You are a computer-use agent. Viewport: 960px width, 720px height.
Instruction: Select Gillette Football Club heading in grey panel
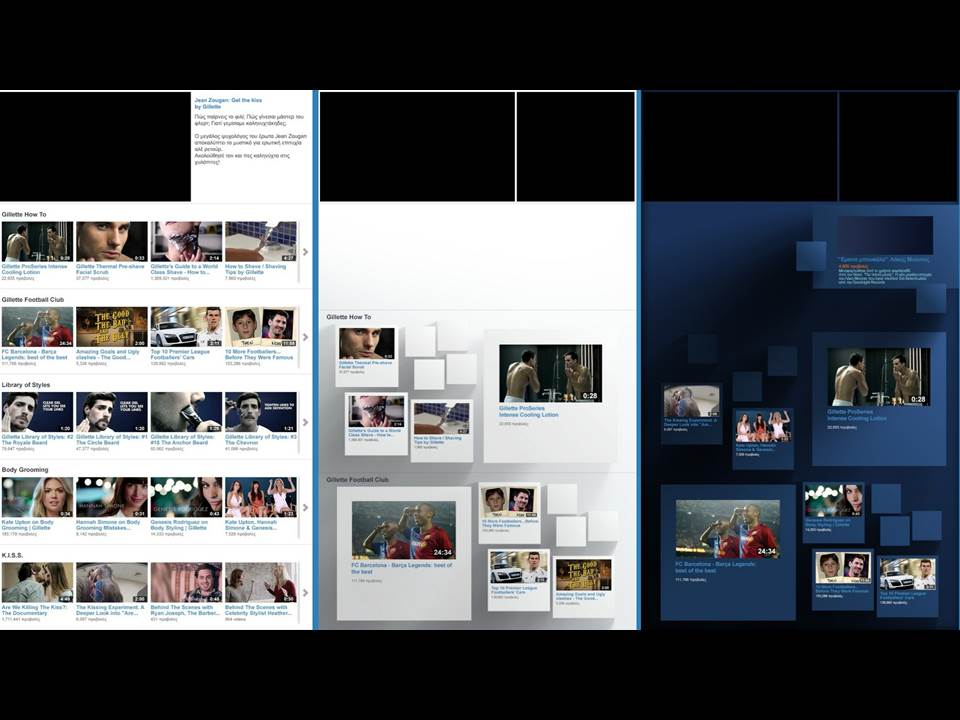358,480
